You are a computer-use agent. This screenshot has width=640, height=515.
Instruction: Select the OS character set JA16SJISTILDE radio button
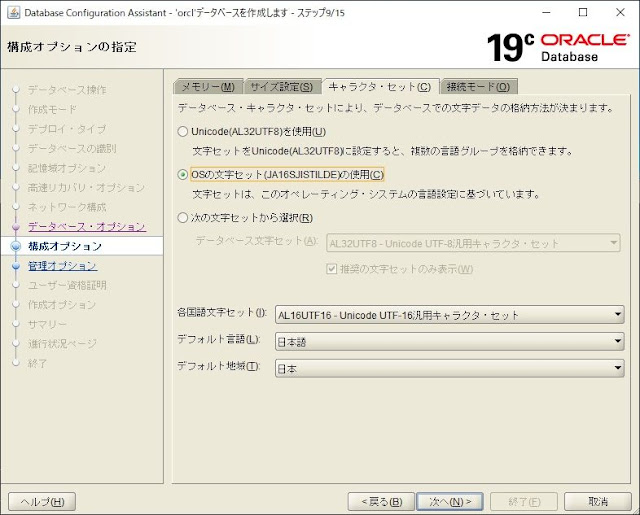tap(182, 175)
